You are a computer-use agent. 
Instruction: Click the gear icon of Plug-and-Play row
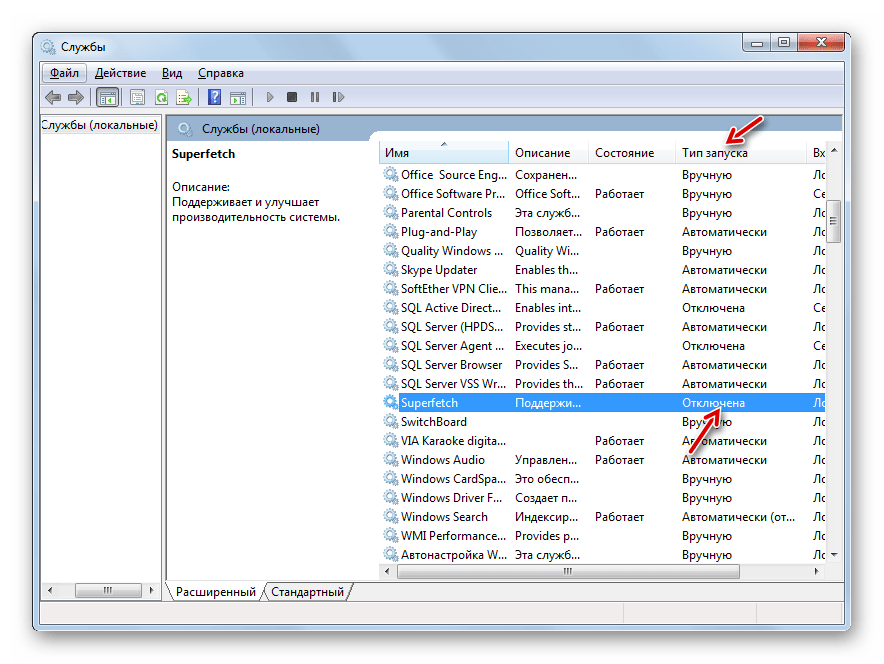click(x=391, y=231)
